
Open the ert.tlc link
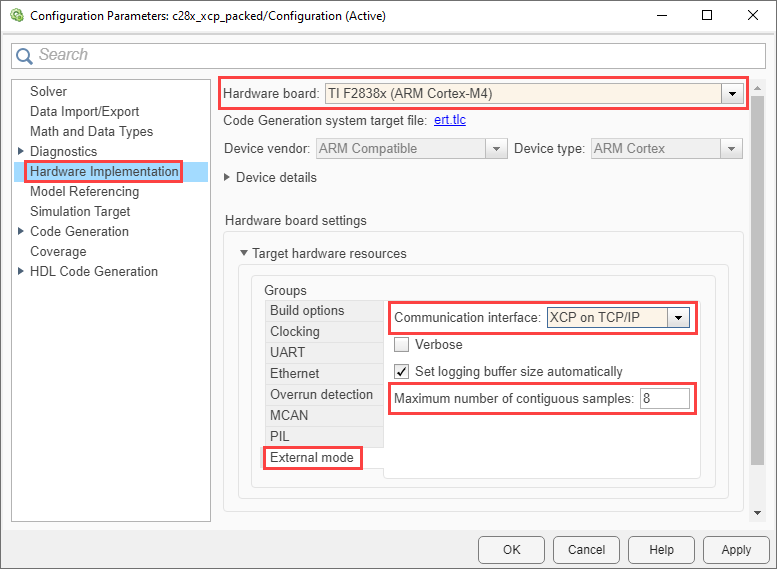449,120
